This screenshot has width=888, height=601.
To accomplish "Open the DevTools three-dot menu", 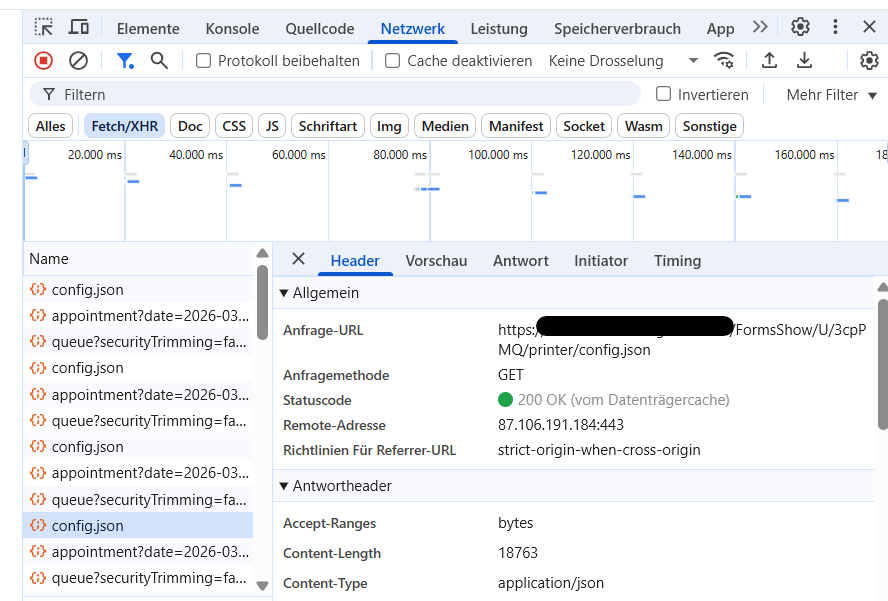I will (x=835, y=27).
